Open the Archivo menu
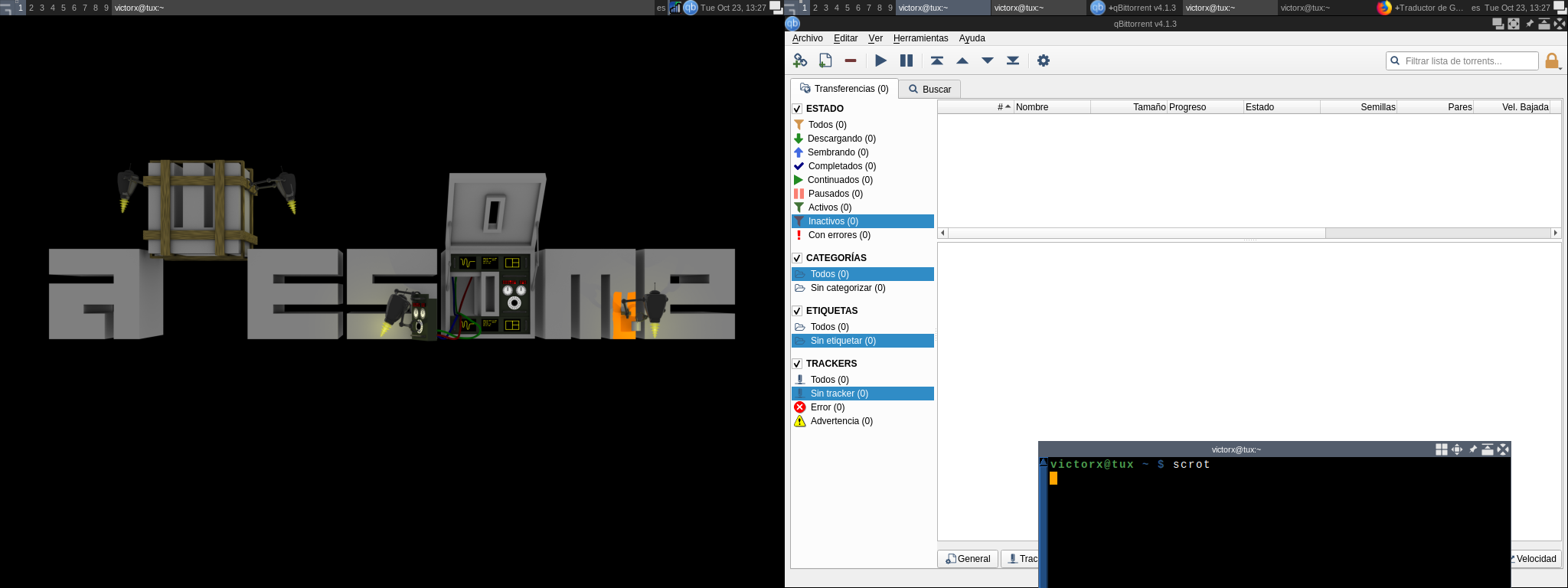Screen dimensions: 1568x588 click(807, 38)
